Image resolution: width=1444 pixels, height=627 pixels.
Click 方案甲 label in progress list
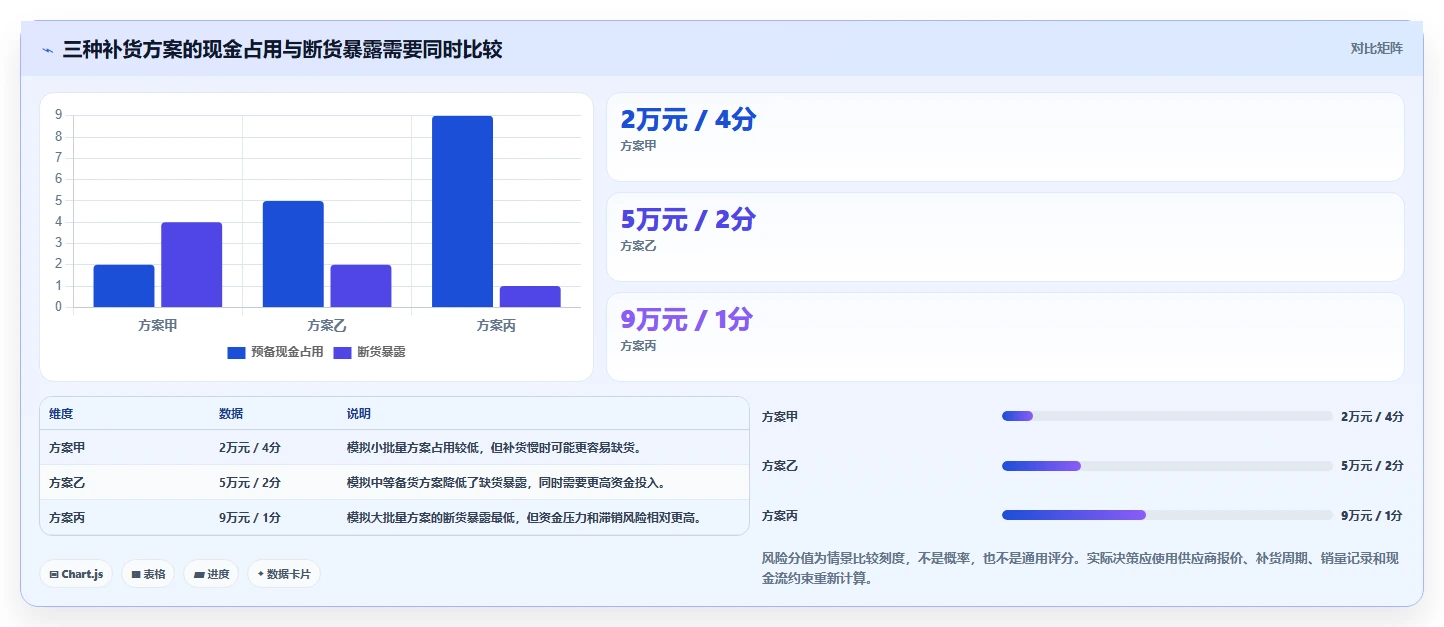(x=780, y=417)
